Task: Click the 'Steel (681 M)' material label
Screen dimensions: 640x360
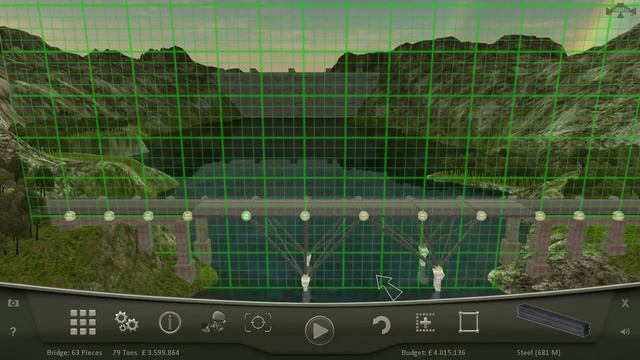Action: click(x=538, y=353)
